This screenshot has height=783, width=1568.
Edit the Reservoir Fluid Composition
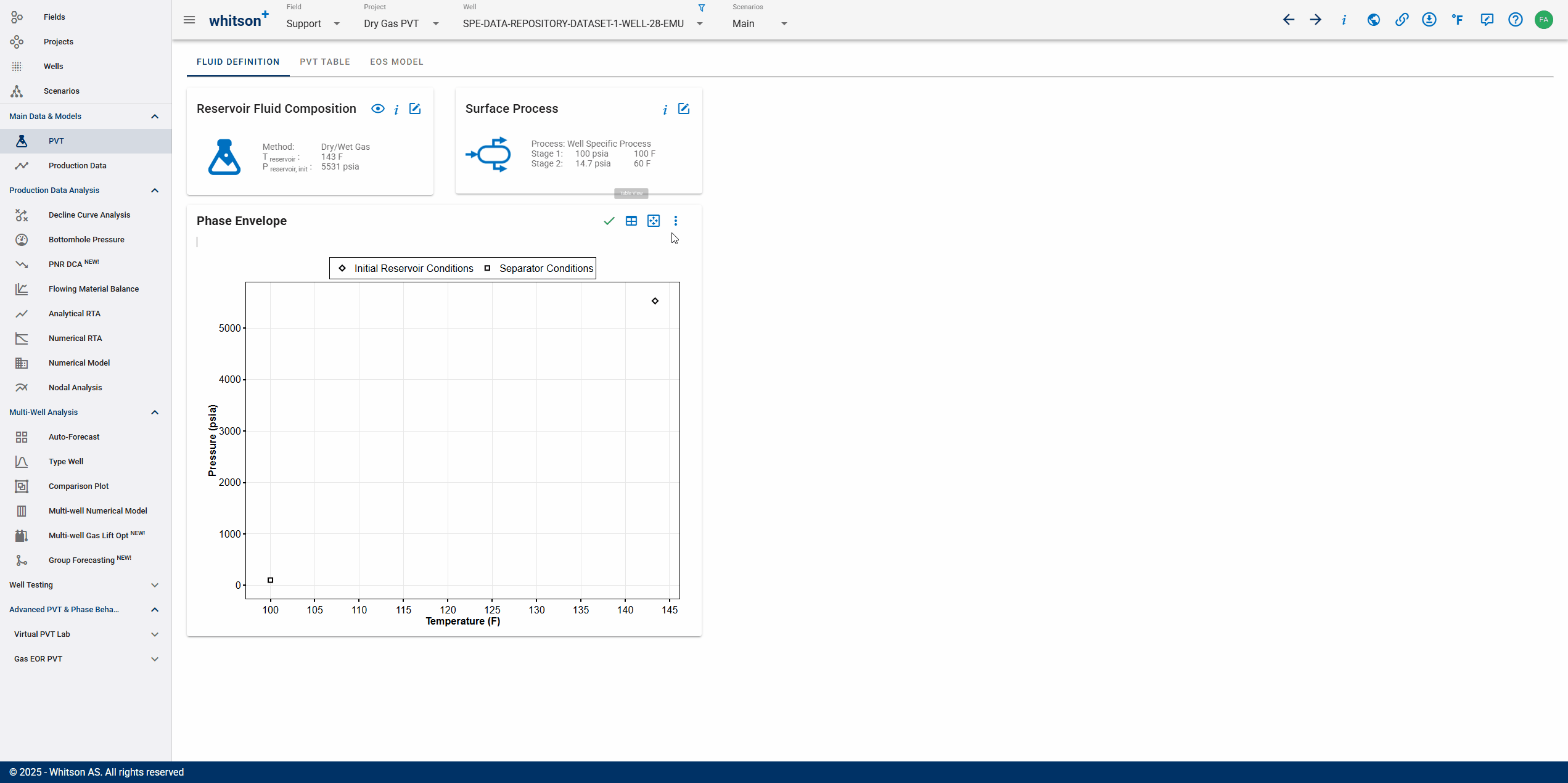[x=415, y=109]
